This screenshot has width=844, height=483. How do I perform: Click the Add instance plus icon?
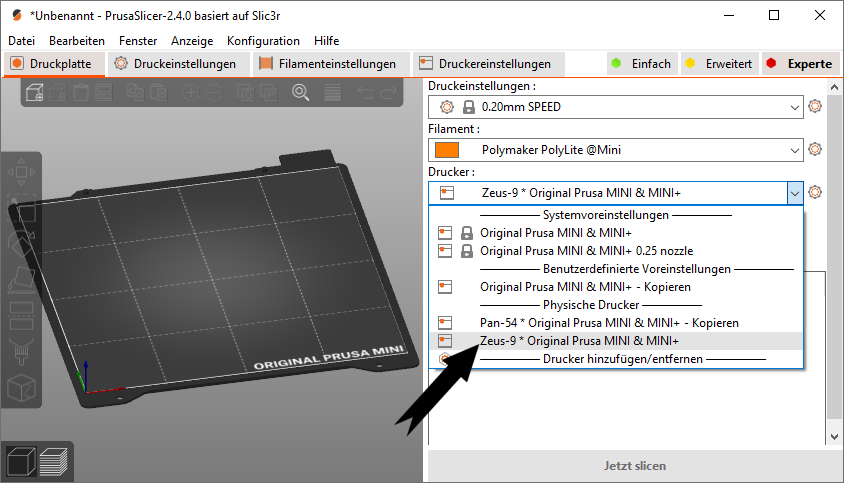pyautogui.click(x=190, y=92)
